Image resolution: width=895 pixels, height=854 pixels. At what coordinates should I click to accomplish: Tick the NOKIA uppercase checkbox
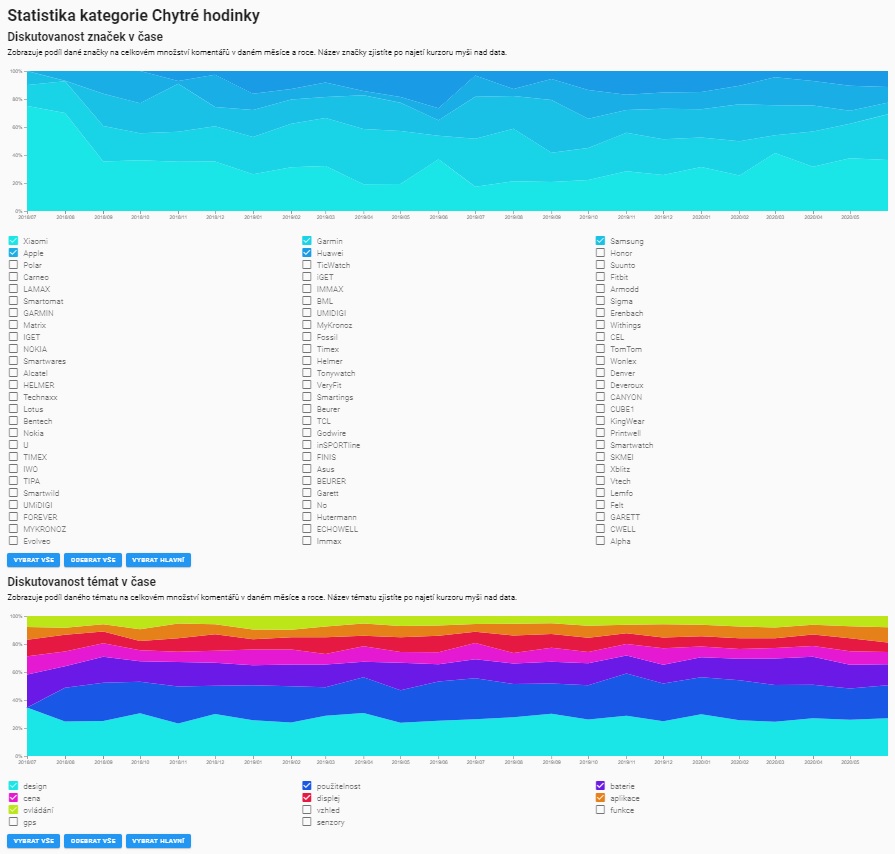14,349
